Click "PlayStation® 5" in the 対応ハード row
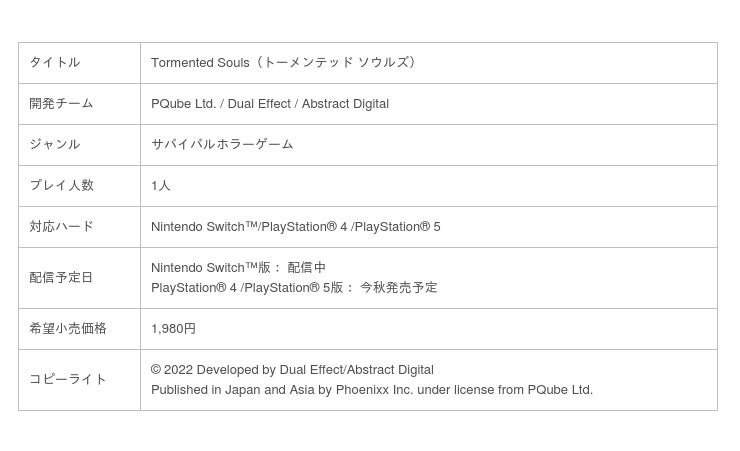The height and width of the screenshot is (451, 740). (x=397, y=226)
